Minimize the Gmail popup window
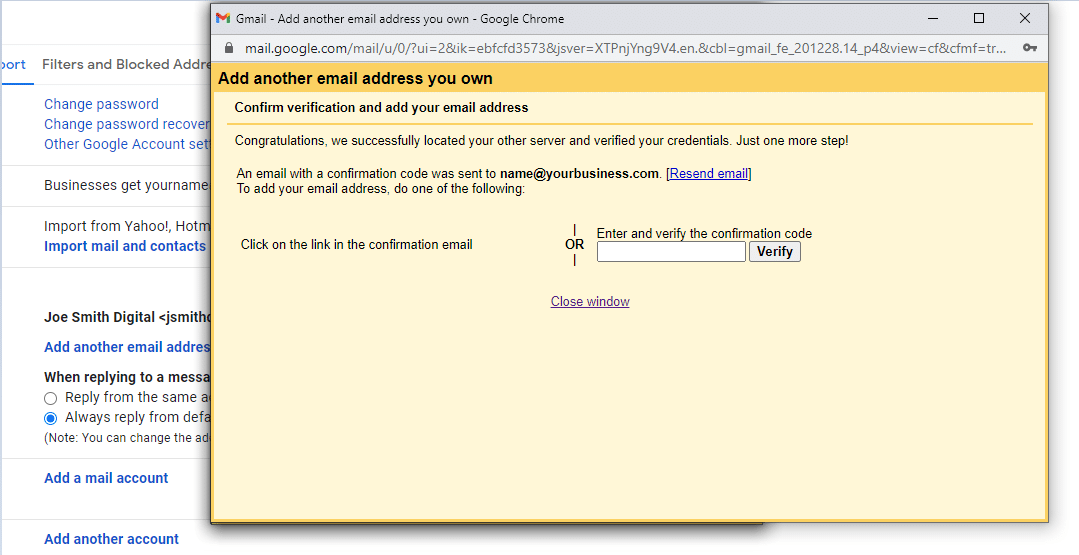 tap(932, 18)
